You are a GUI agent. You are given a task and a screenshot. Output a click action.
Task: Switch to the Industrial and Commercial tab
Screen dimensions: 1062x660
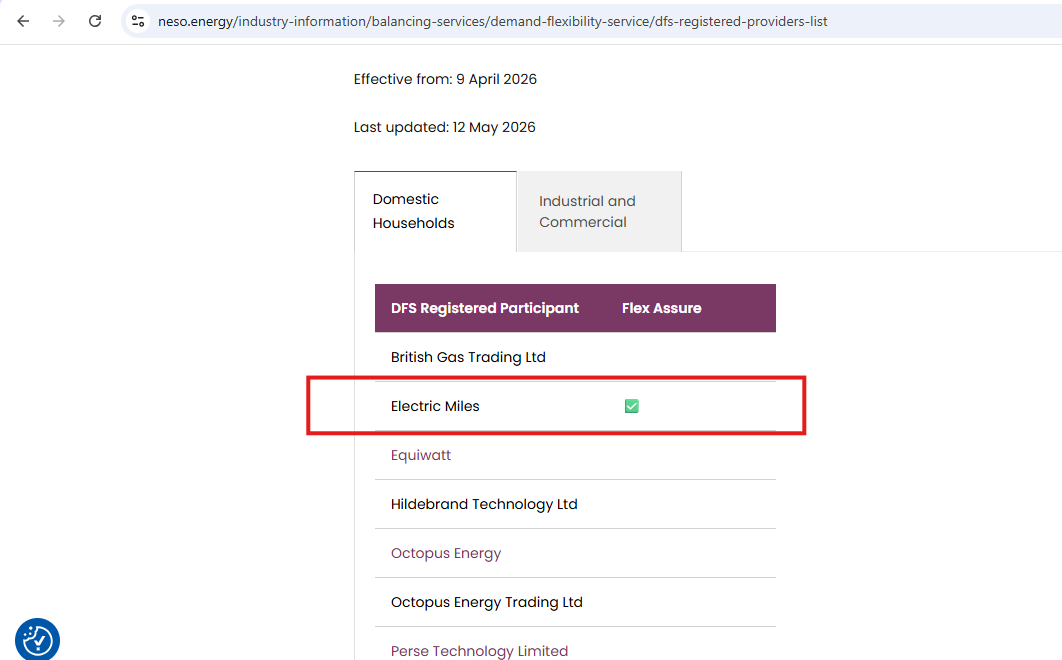click(x=599, y=211)
